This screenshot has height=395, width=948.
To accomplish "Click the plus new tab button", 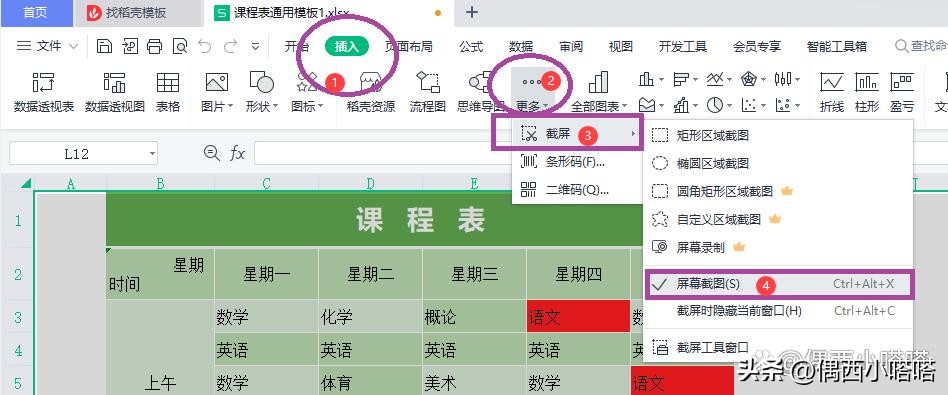I will pyautogui.click(x=472, y=12).
